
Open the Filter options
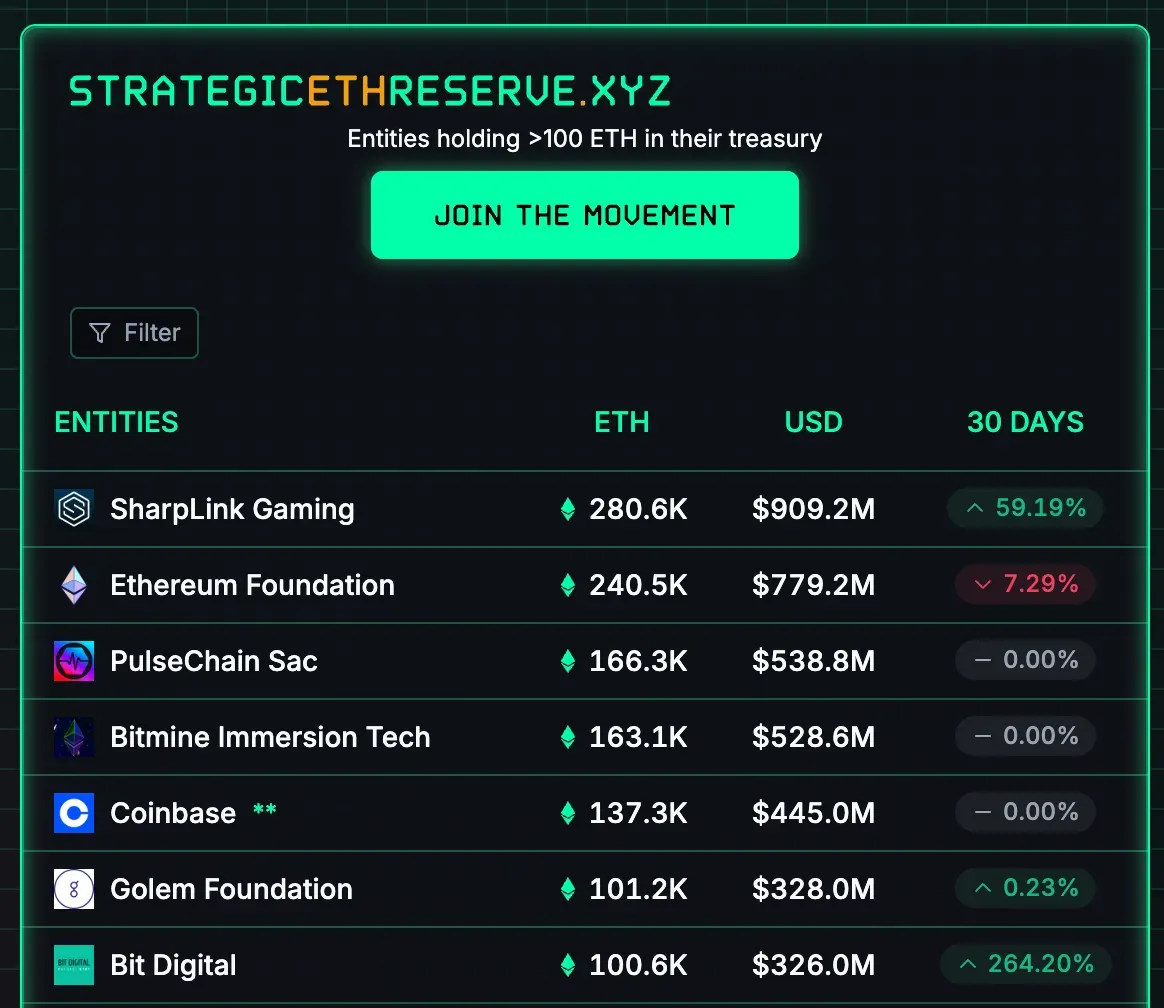pyautogui.click(x=134, y=333)
